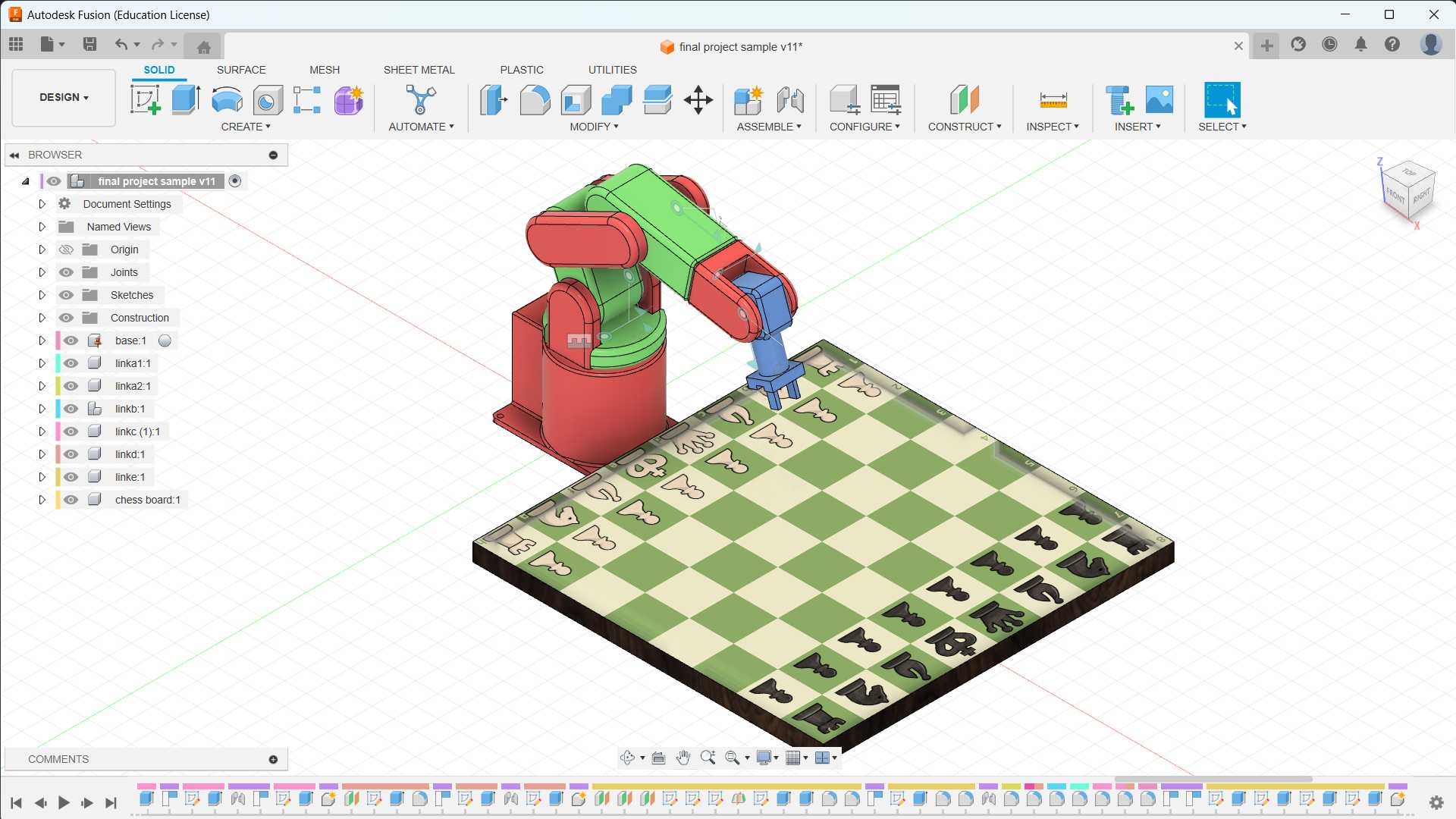Viewport: 1456px width, 819px height.
Task: Open the Joint tool in Assemble
Action: [790, 99]
